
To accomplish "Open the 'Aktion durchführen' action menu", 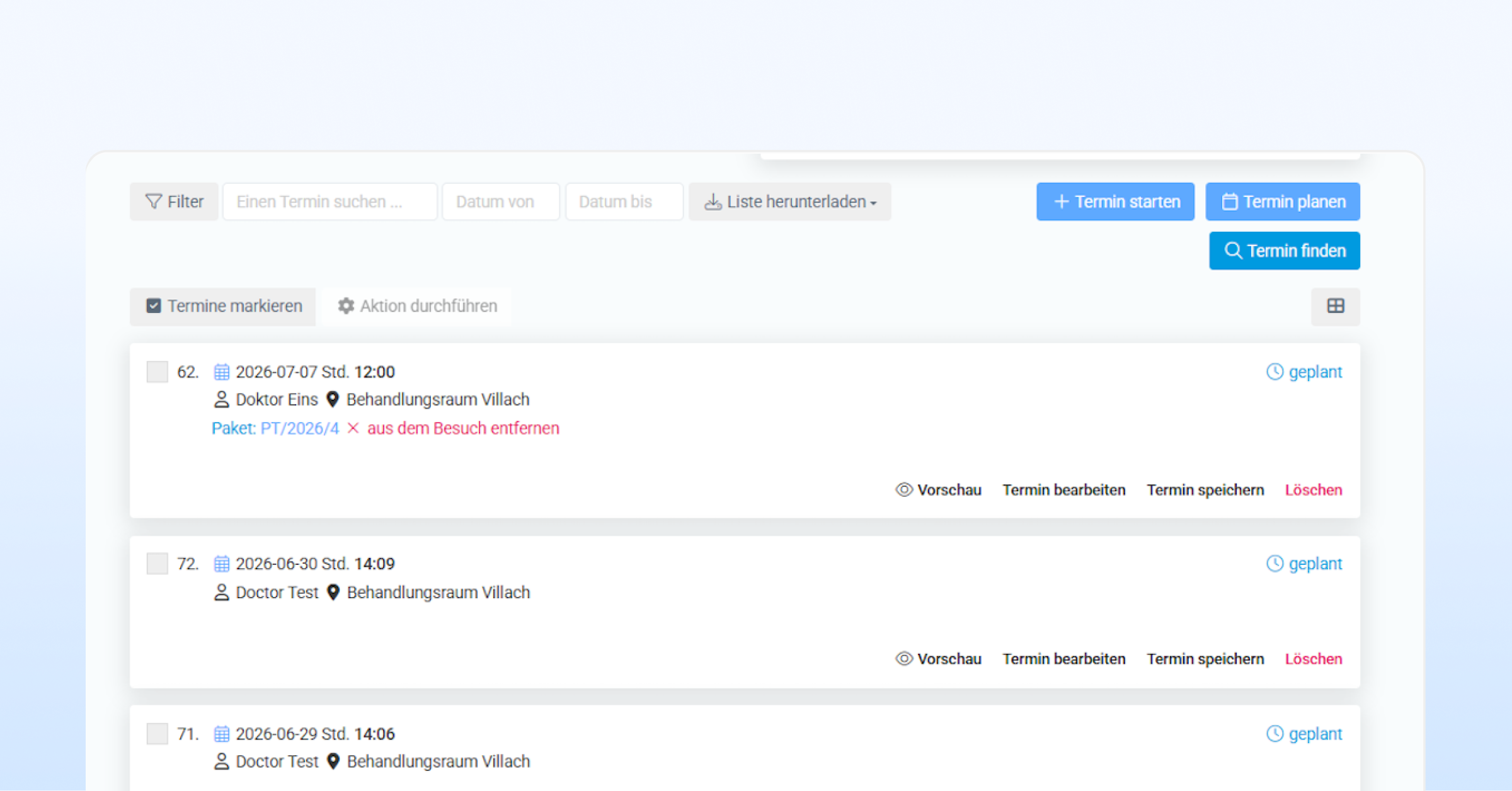I will click(416, 306).
